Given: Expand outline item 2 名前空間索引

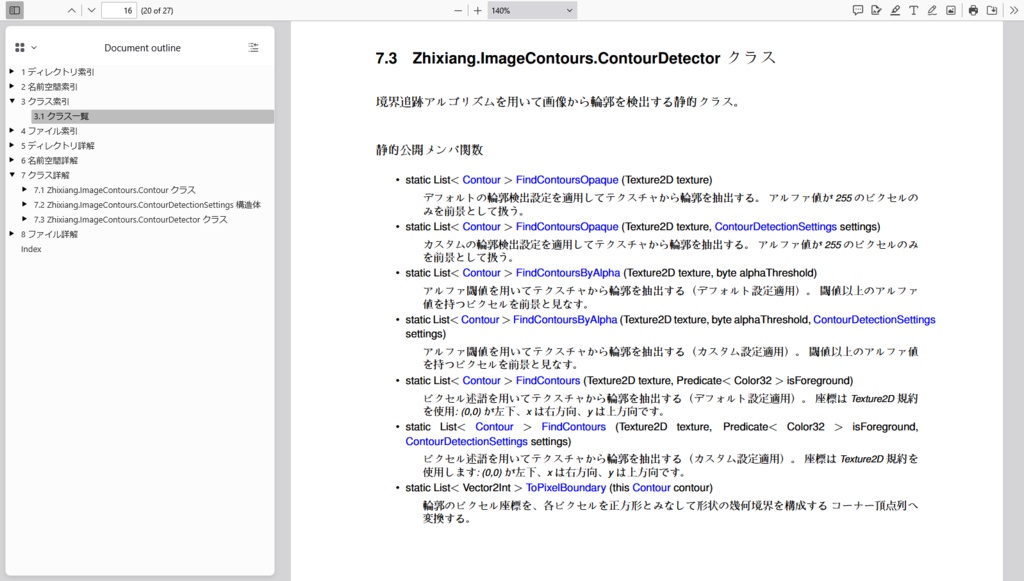Looking at the screenshot, I should tap(12, 86).
